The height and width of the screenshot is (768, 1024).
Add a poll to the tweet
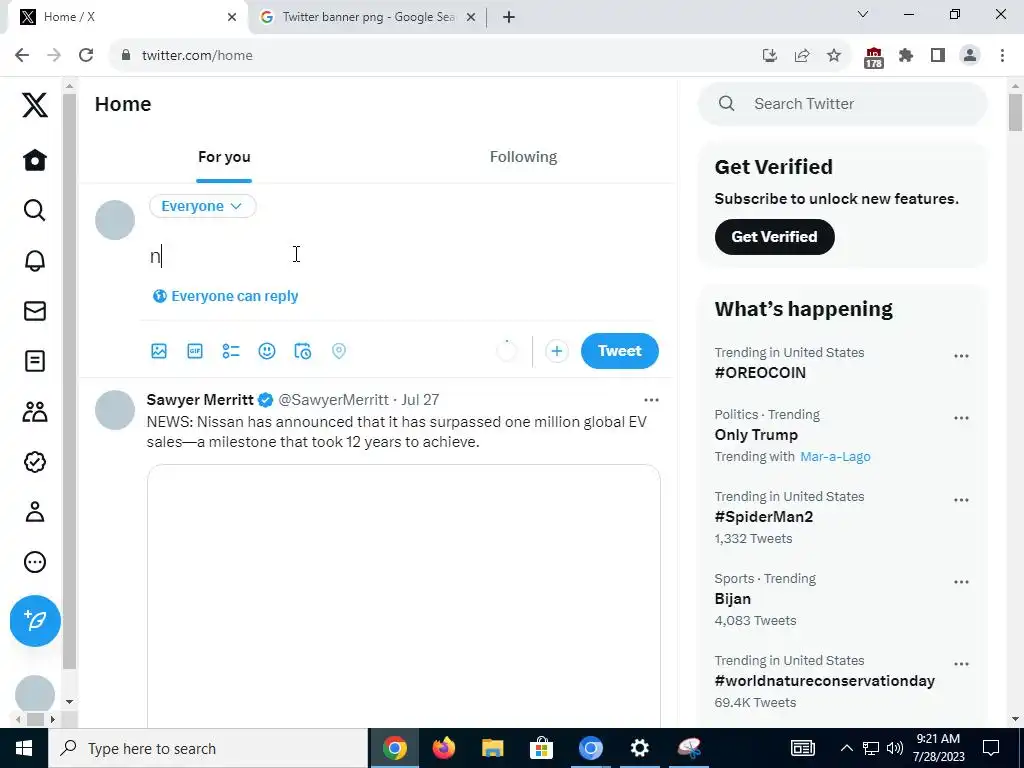231,351
